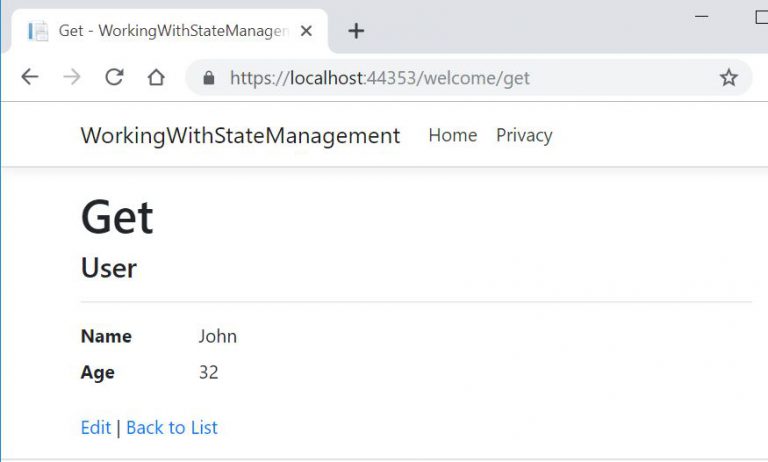Follow the Back to List link
768x462 pixels.
172,427
